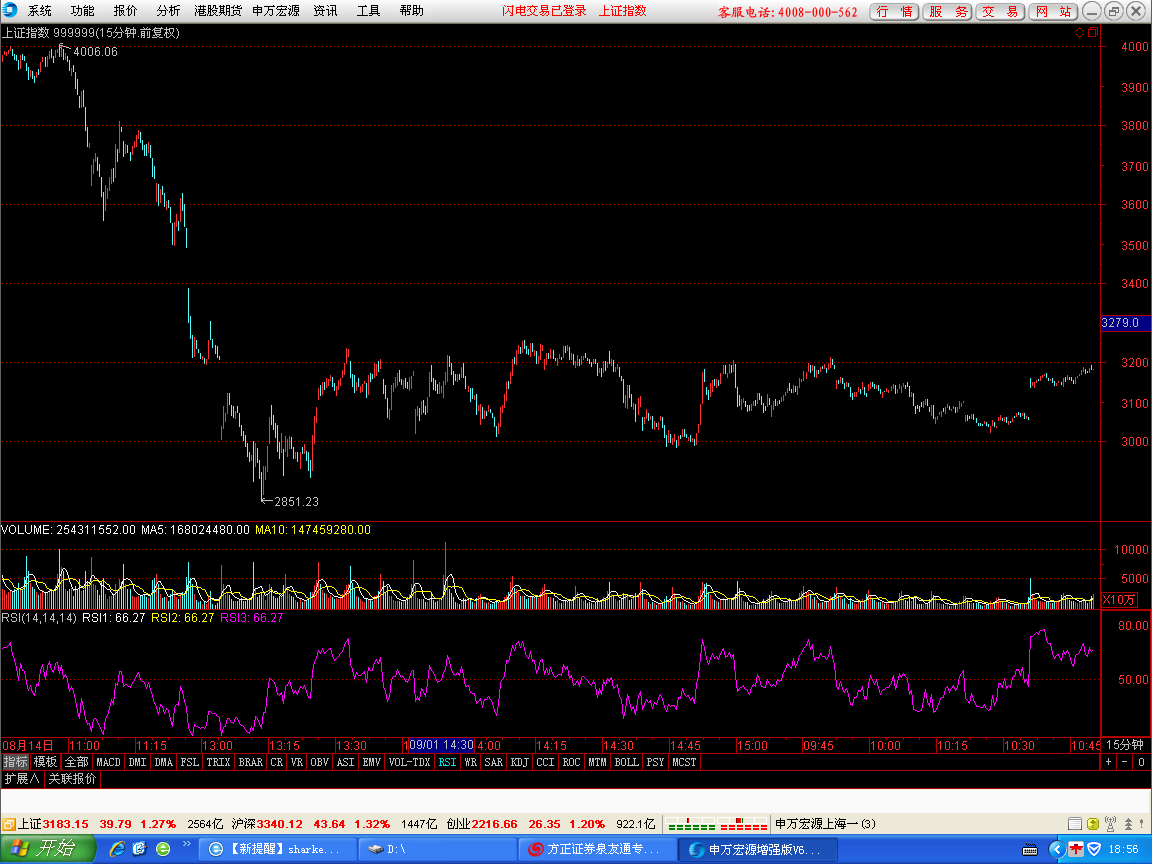Select the 指标 tab
This screenshot has height=864, width=1152.
coord(15,762)
